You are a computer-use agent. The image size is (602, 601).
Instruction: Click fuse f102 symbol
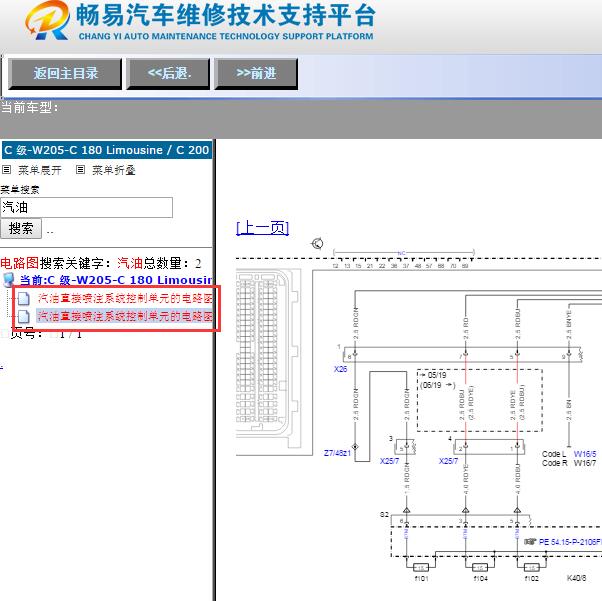(x=531, y=568)
